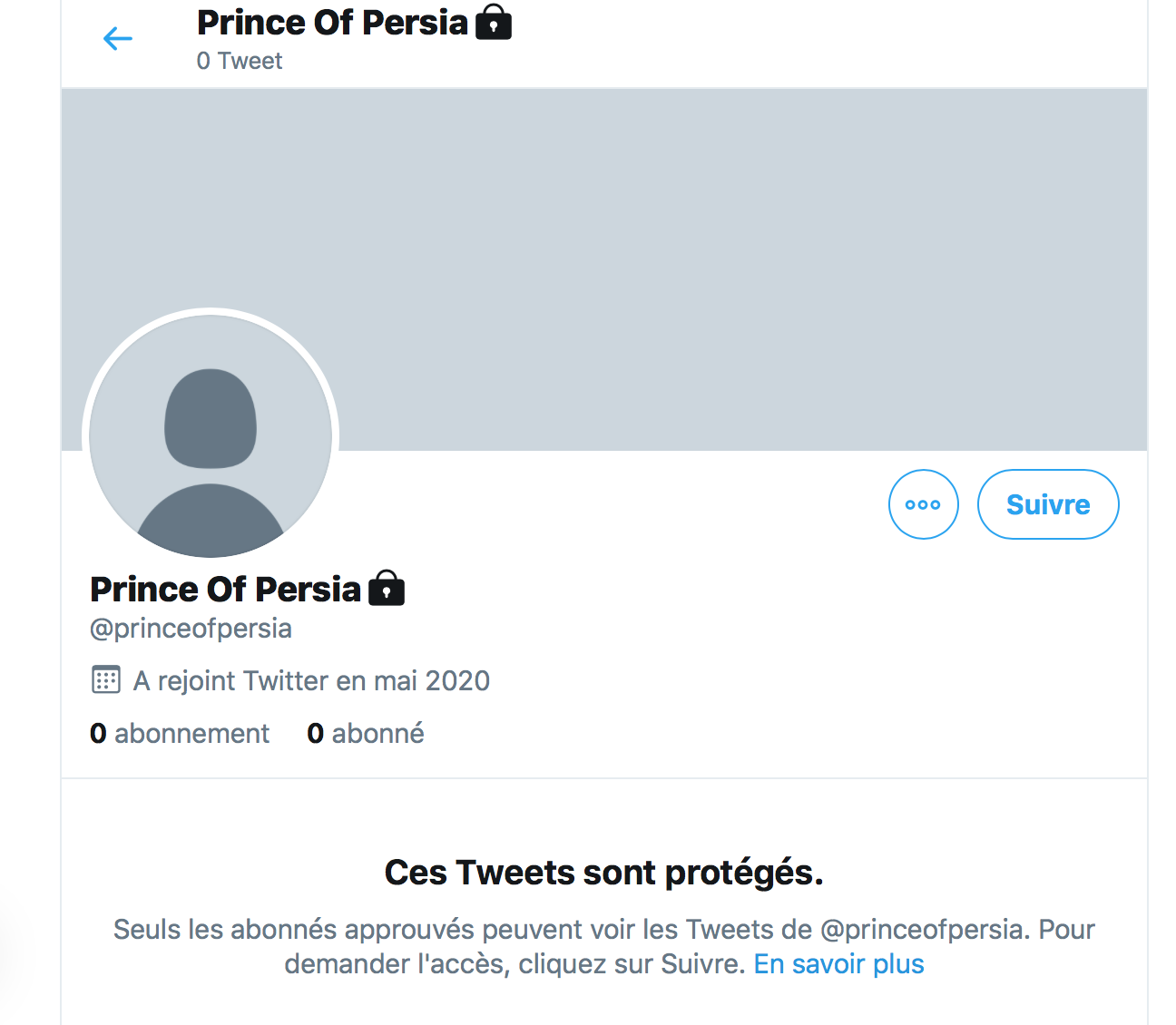This screenshot has width=1176, height=1025.
Task: Open the "0 abonné" followers list
Action: tap(366, 733)
